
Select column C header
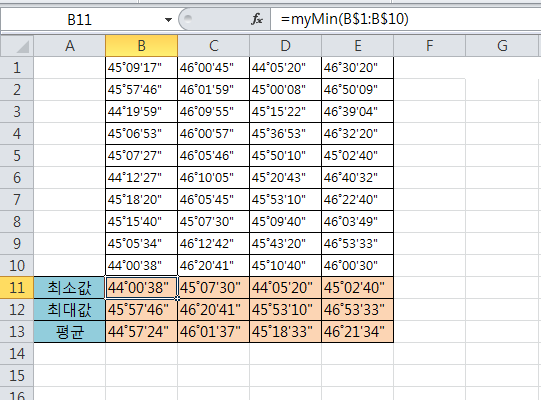(x=214, y=46)
